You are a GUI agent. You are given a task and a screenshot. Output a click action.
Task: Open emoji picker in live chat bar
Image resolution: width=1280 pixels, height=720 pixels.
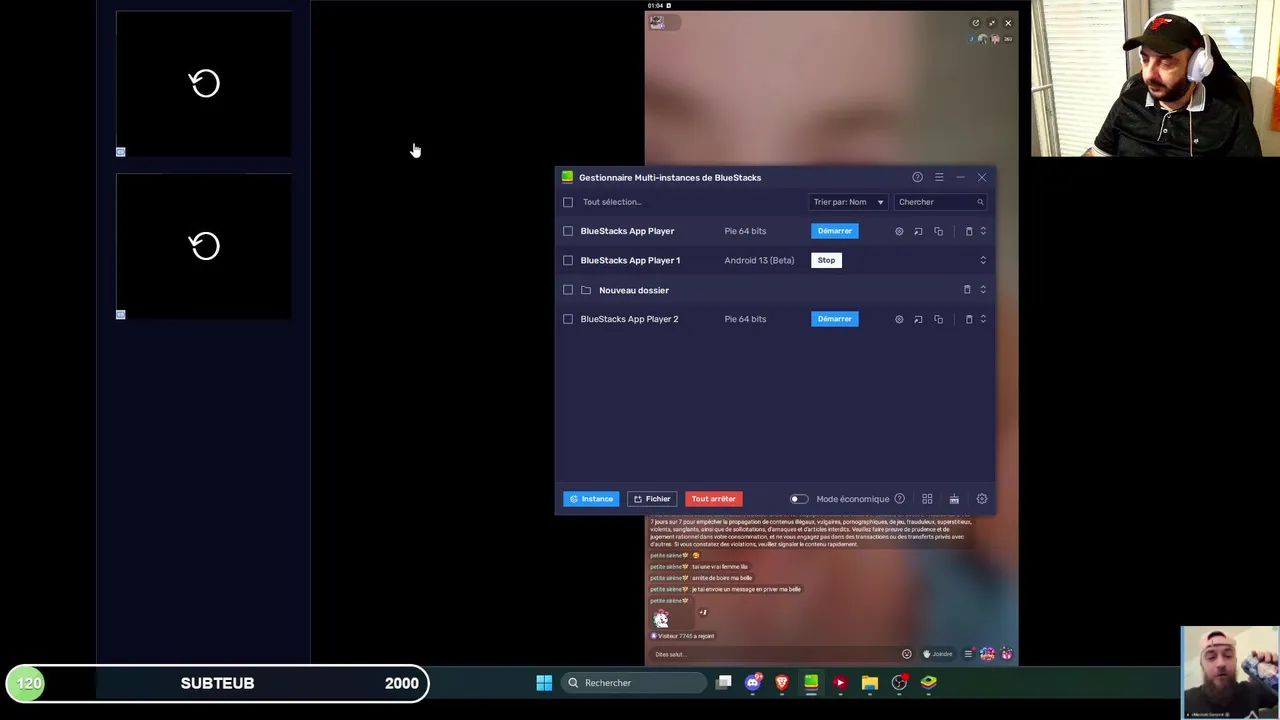(907, 654)
